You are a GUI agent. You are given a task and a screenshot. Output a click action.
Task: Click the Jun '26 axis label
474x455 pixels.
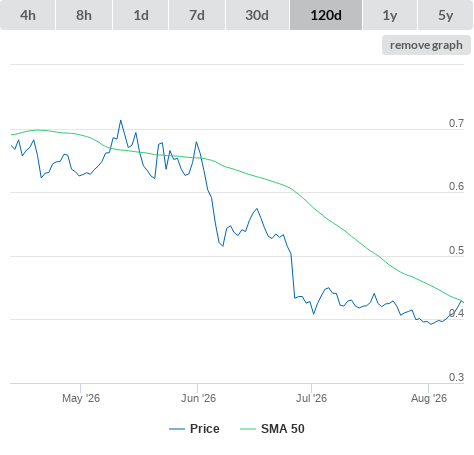point(198,398)
